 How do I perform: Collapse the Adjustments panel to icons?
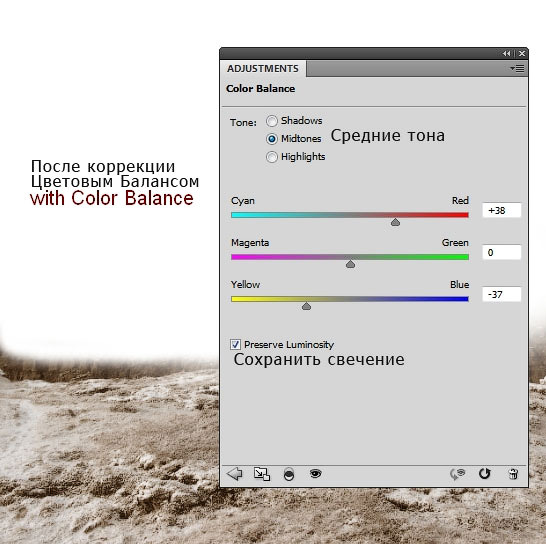507,53
